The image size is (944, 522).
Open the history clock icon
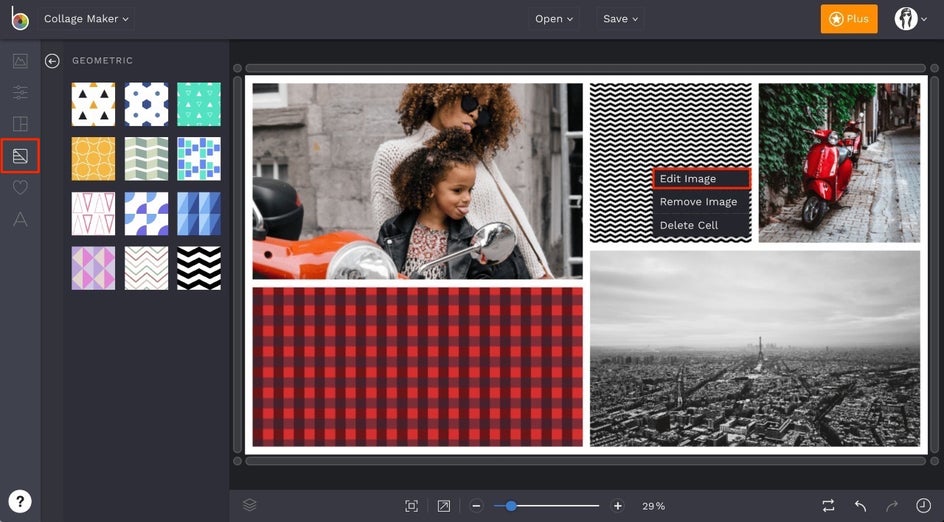click(923, 506)
